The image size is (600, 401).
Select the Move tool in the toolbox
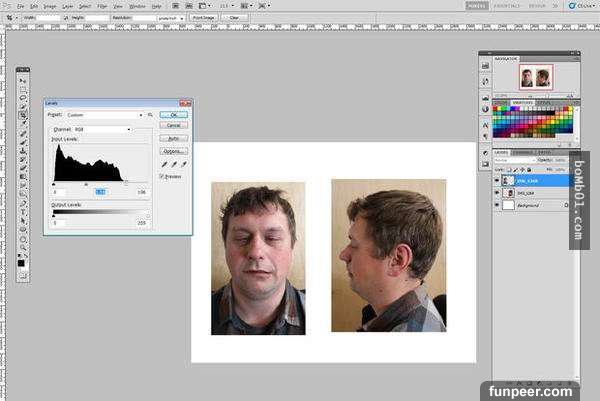coord(23,80)
